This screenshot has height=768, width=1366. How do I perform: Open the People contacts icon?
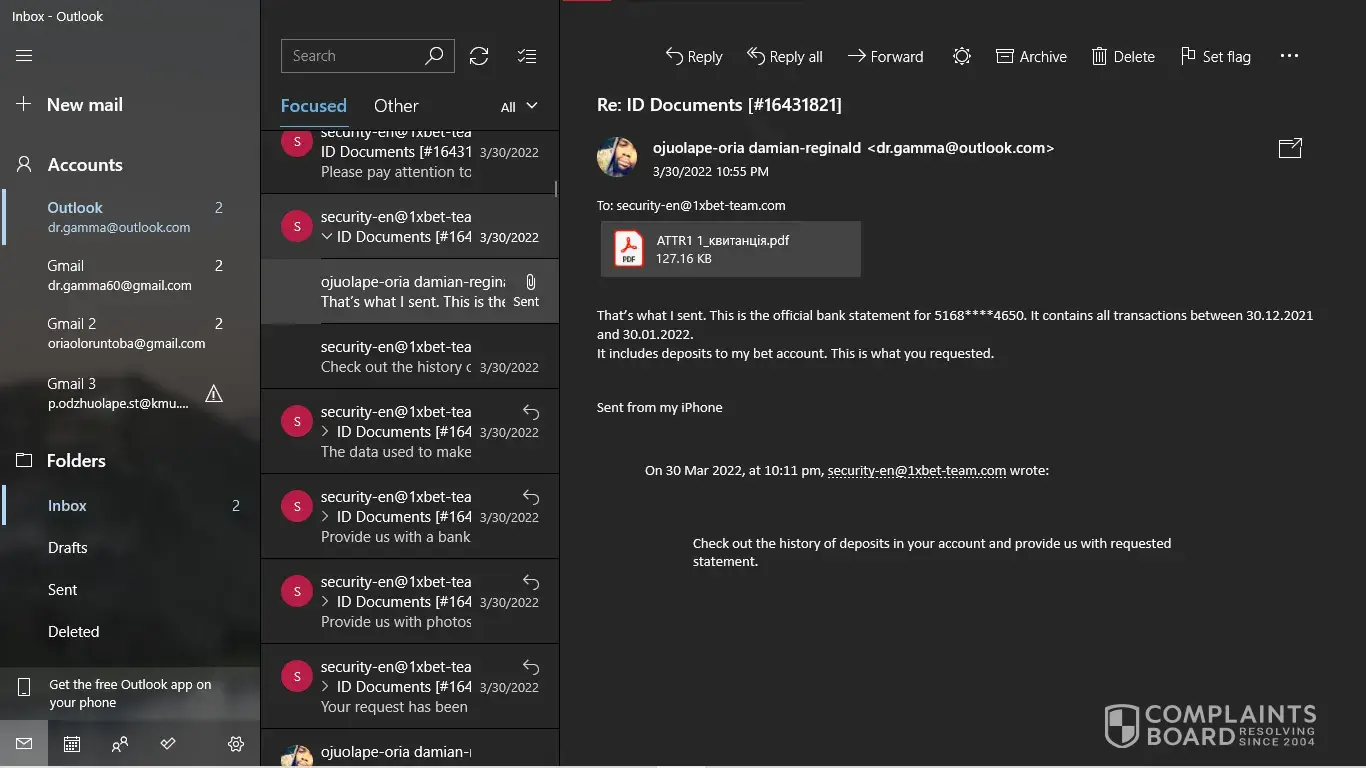(120, 744)
